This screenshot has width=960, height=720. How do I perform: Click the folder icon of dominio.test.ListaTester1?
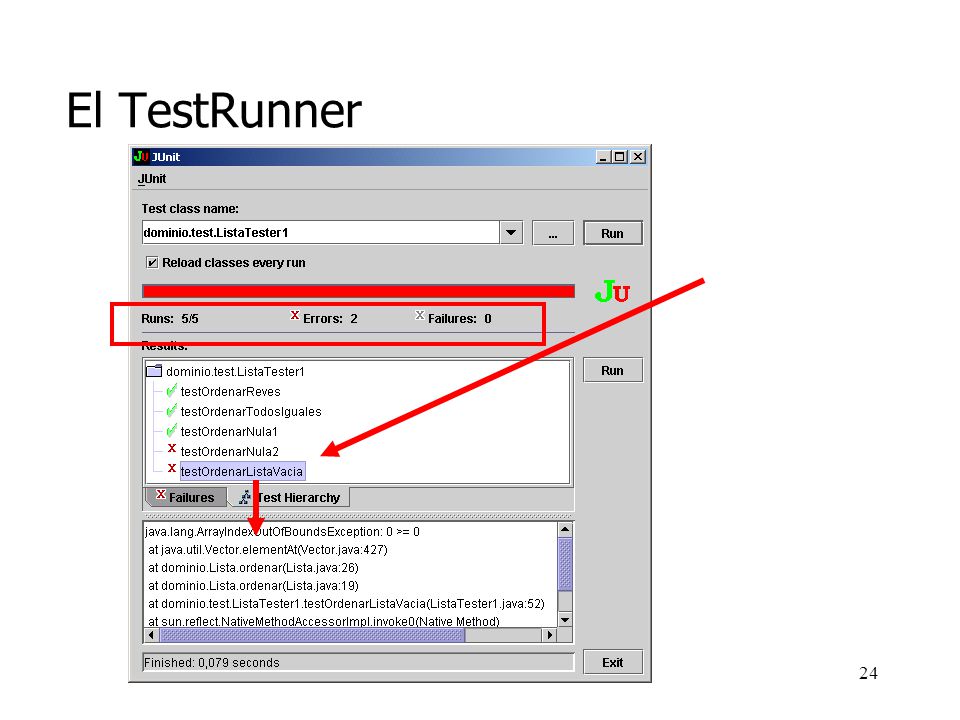tap(154, 370)
